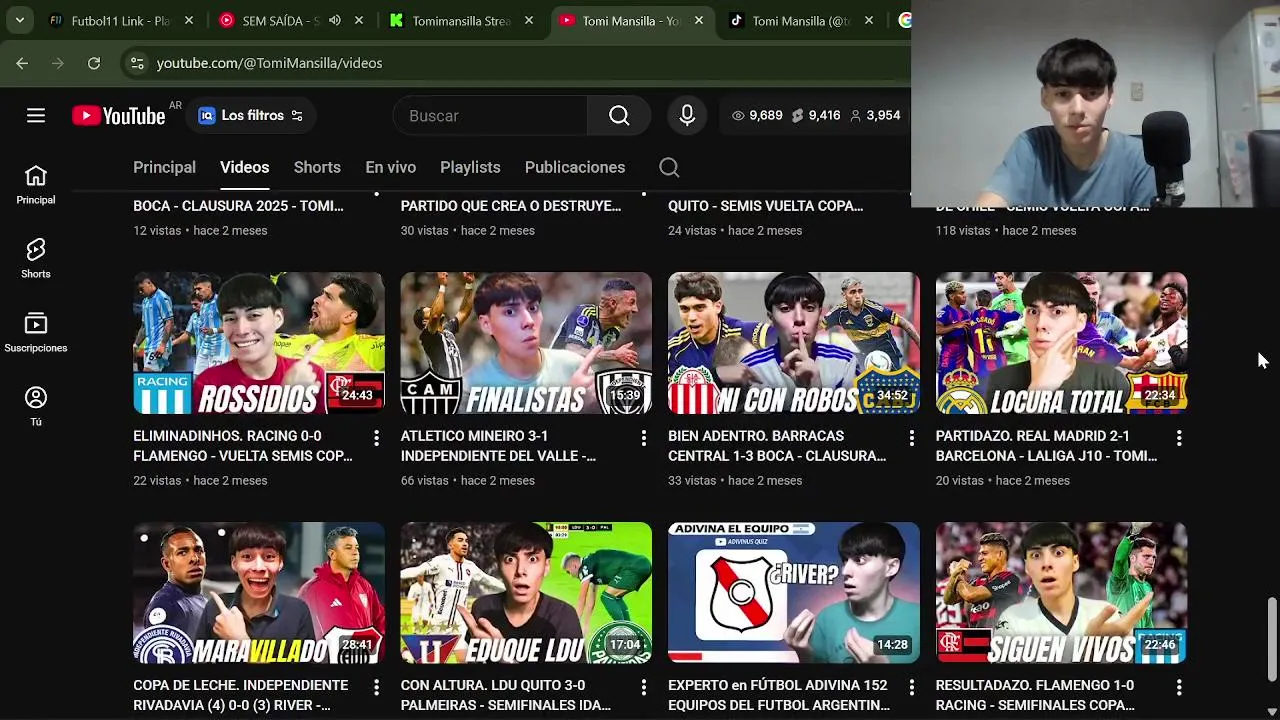Reload the page with the refresh button
The width and height of the screenshot is (1280, 720).
pyautogui.click(x=94, y=63)
